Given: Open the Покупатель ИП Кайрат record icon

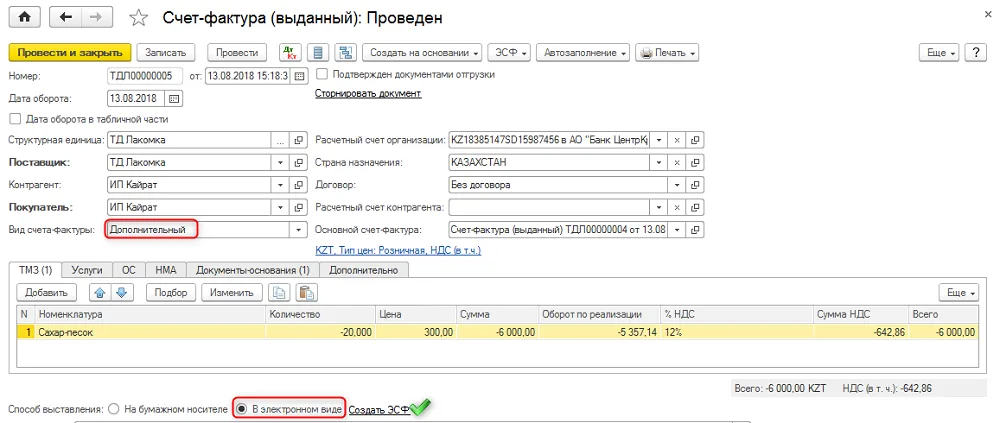Looking at the screenshot, I should (x=298, y=207).
